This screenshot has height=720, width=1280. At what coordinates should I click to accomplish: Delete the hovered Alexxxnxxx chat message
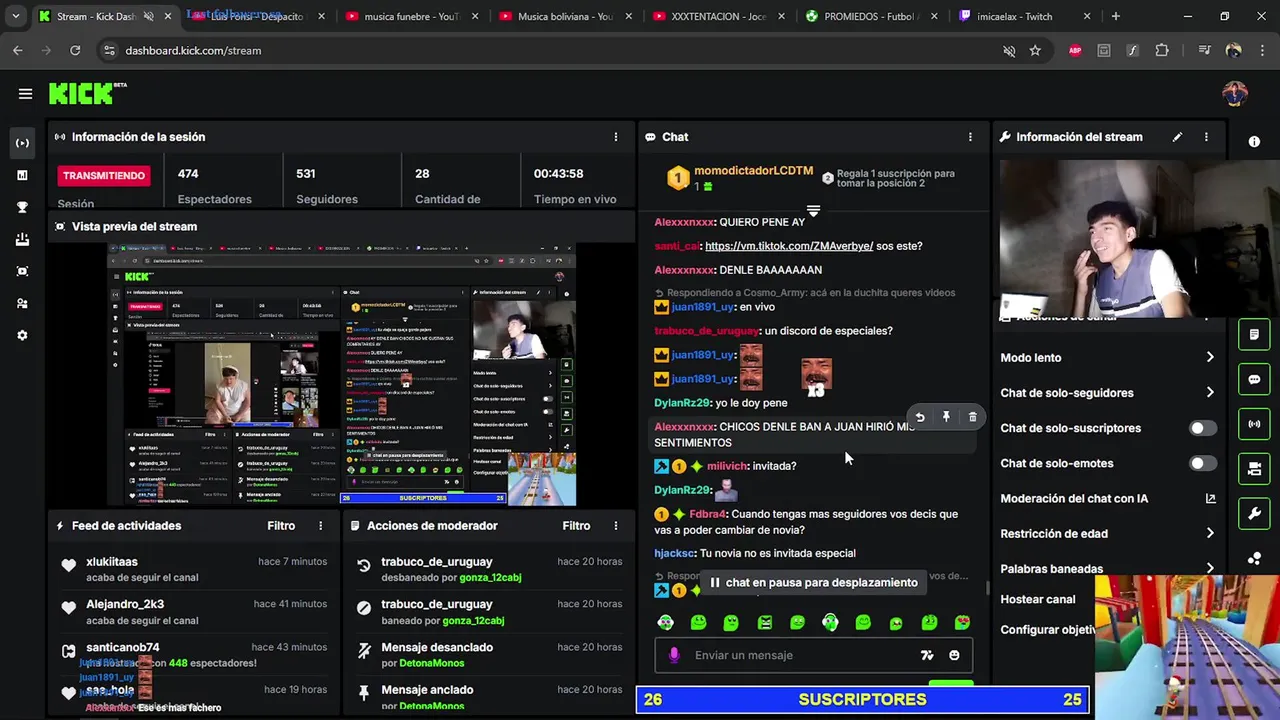pos(972,417)
